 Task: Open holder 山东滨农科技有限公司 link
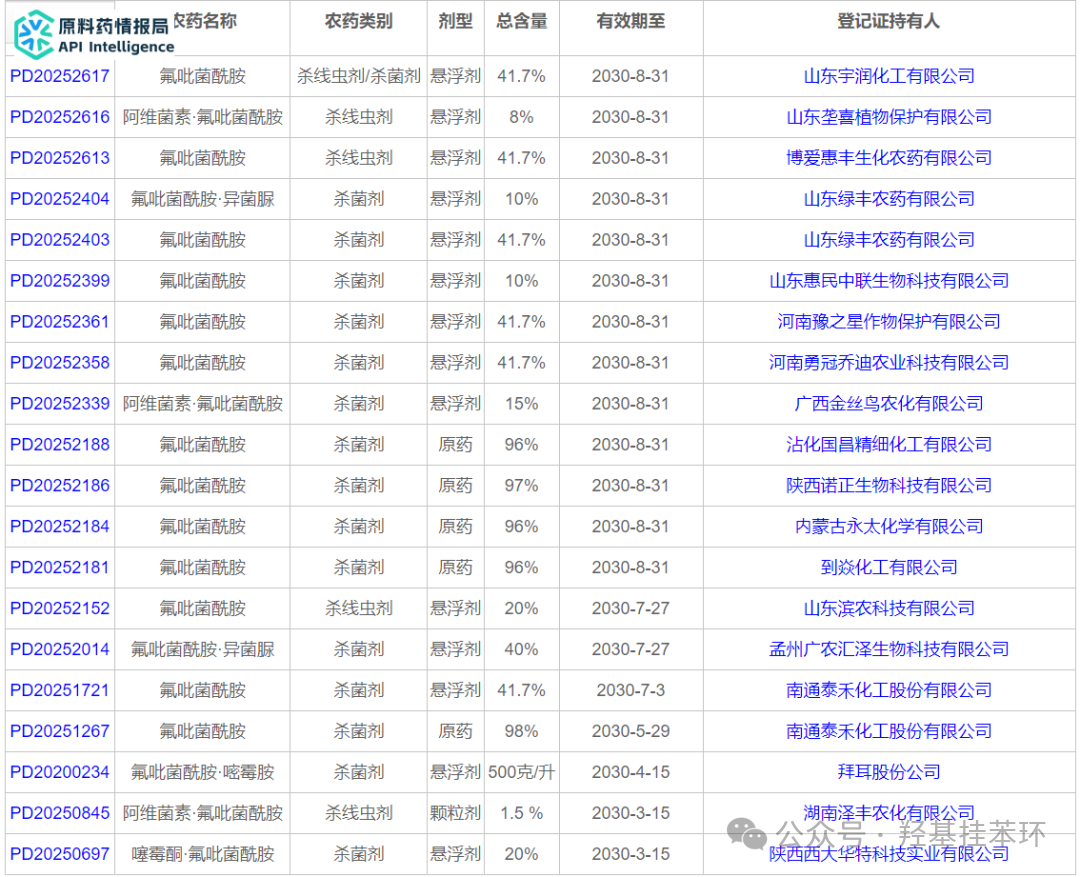889,608
